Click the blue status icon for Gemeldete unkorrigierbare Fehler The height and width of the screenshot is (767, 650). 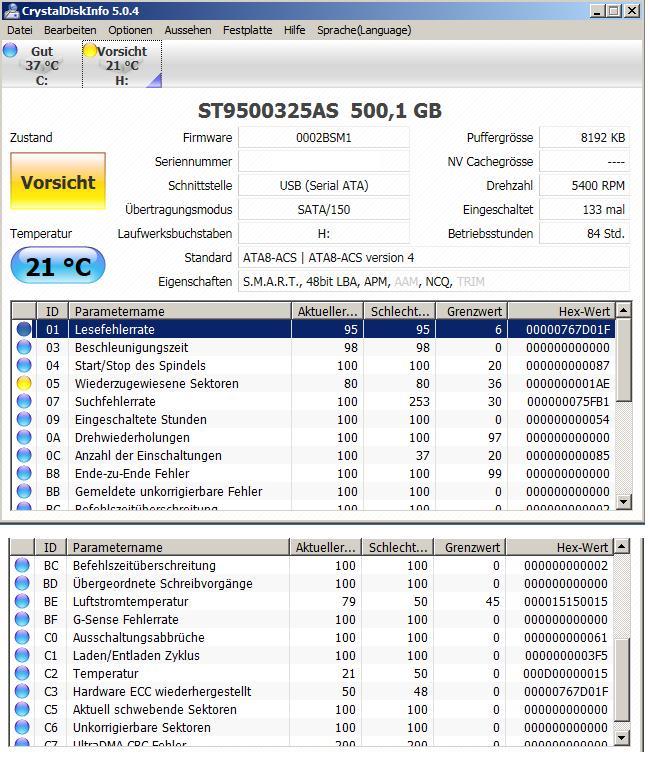(x=24, y=492)
